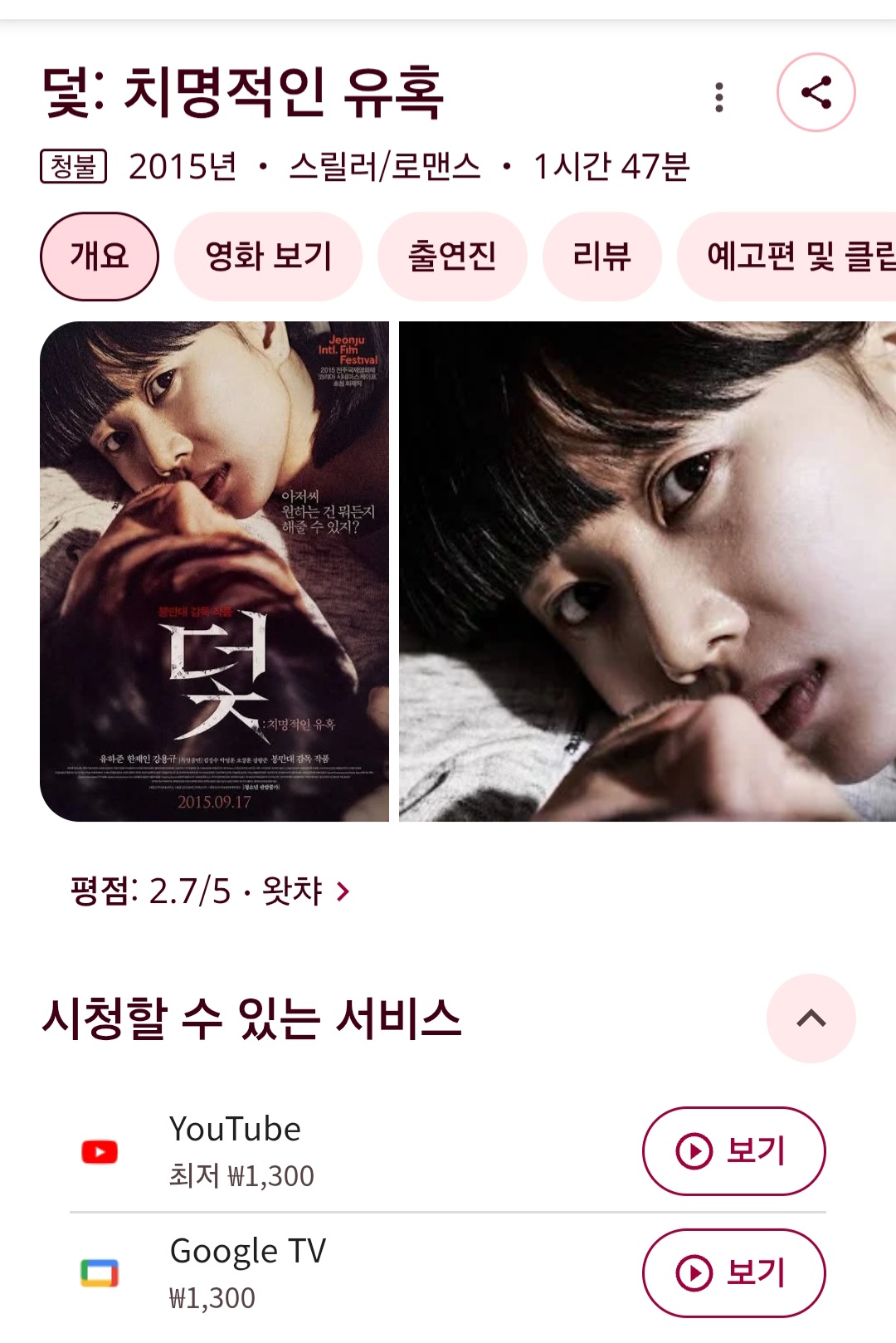
Task: Go to the 리뷰 tab
Action: 601,256
